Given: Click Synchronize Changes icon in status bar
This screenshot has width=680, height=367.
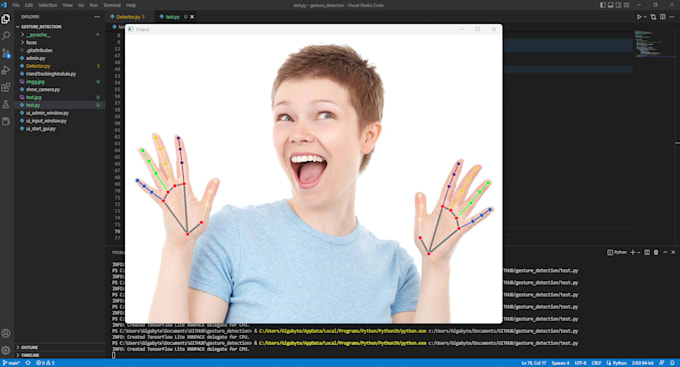Looking at the screenshot, I should pyautogui.click(x=28, y=363).
